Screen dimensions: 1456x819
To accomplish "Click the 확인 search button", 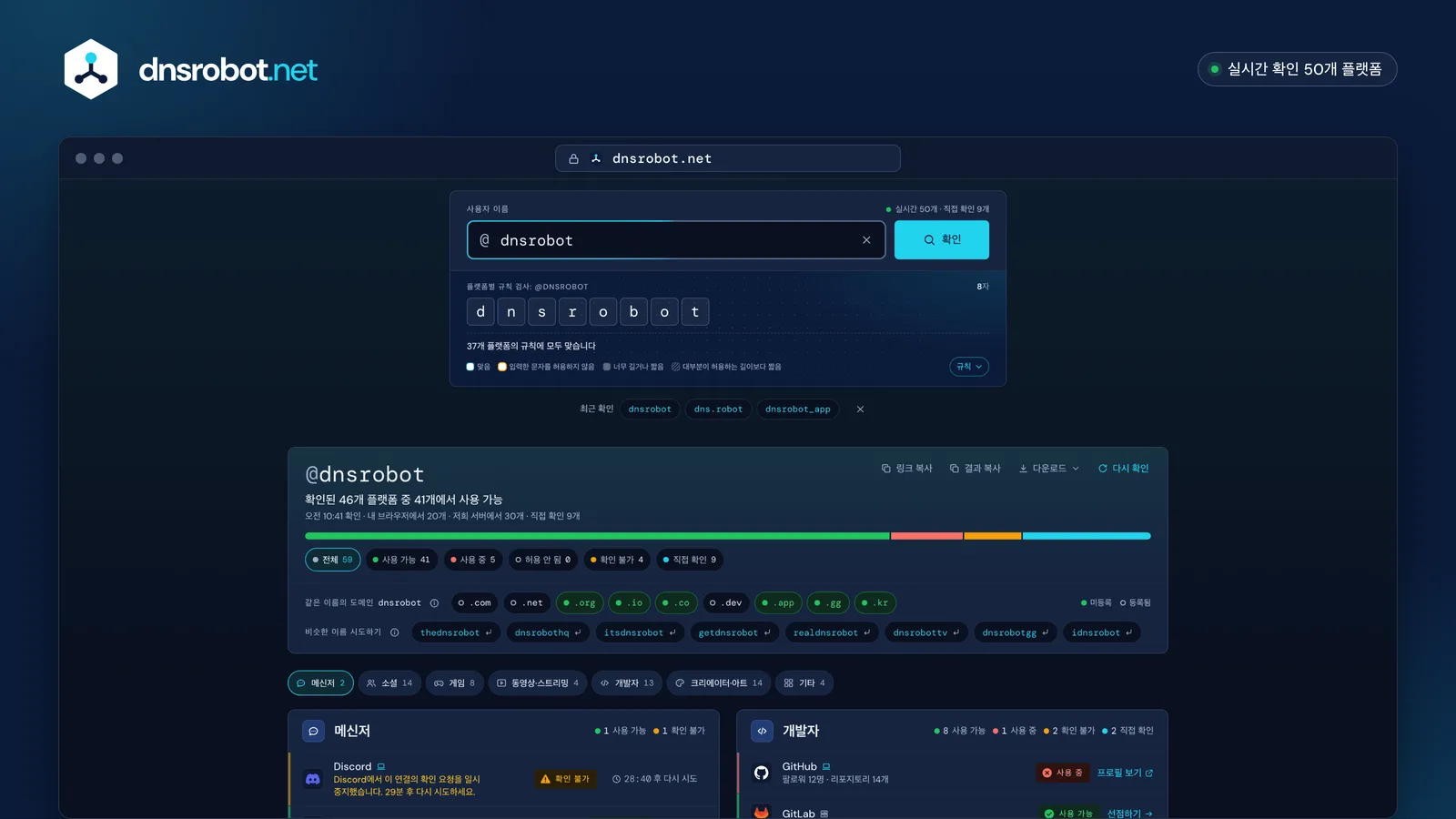I will [x=942, y=240].
